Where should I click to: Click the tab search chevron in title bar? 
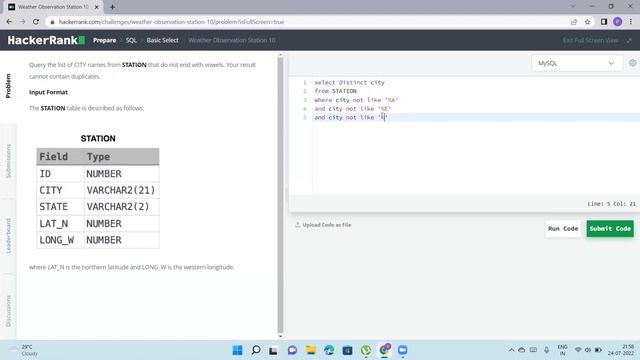(x=573, y=7)
